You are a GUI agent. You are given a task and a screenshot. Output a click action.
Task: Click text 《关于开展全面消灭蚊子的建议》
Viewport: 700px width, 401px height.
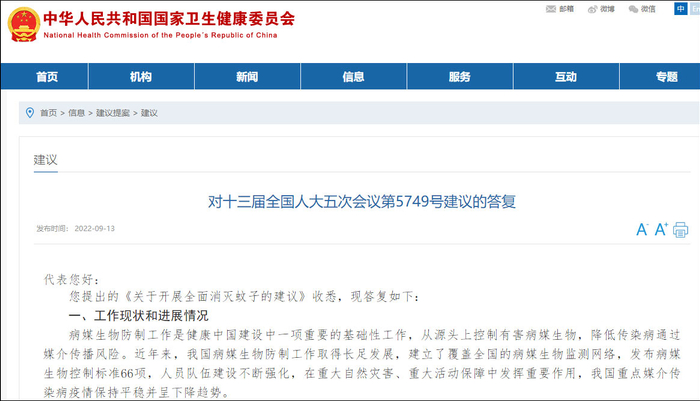pyautogui.click(x=216, y=297)
